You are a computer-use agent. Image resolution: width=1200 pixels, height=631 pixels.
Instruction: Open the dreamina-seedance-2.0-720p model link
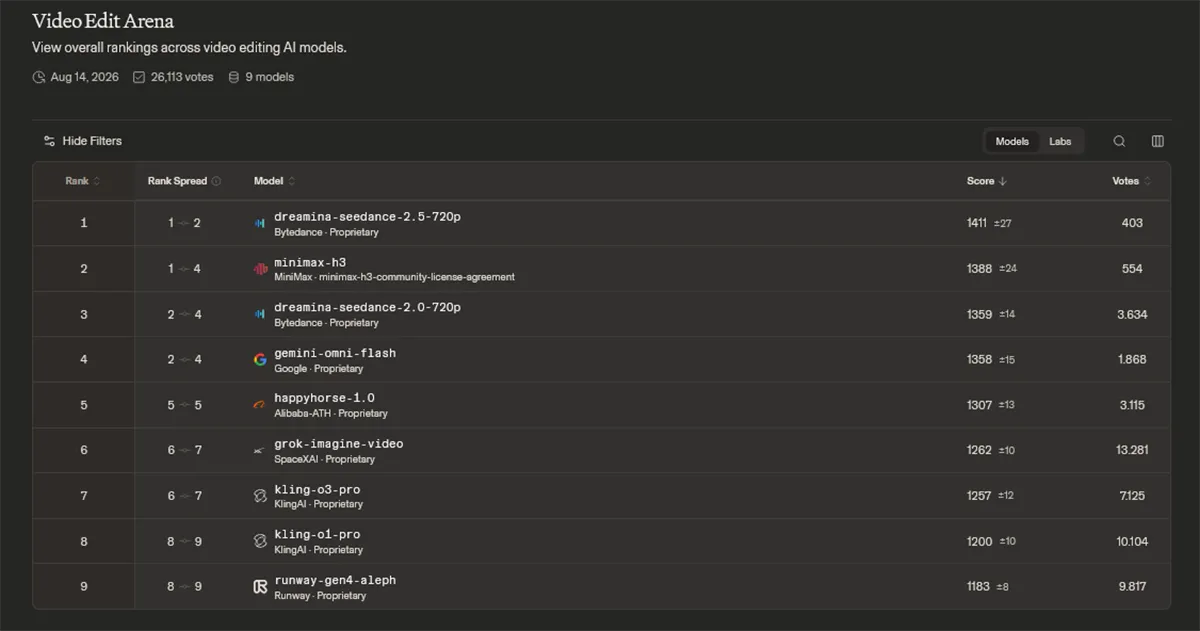point(368,307)
